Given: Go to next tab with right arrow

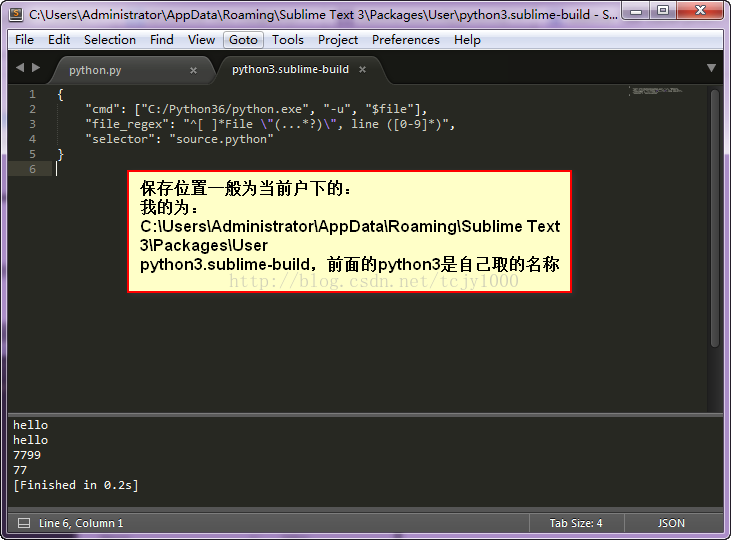Looking at the screenshot, I should [36, 68].
